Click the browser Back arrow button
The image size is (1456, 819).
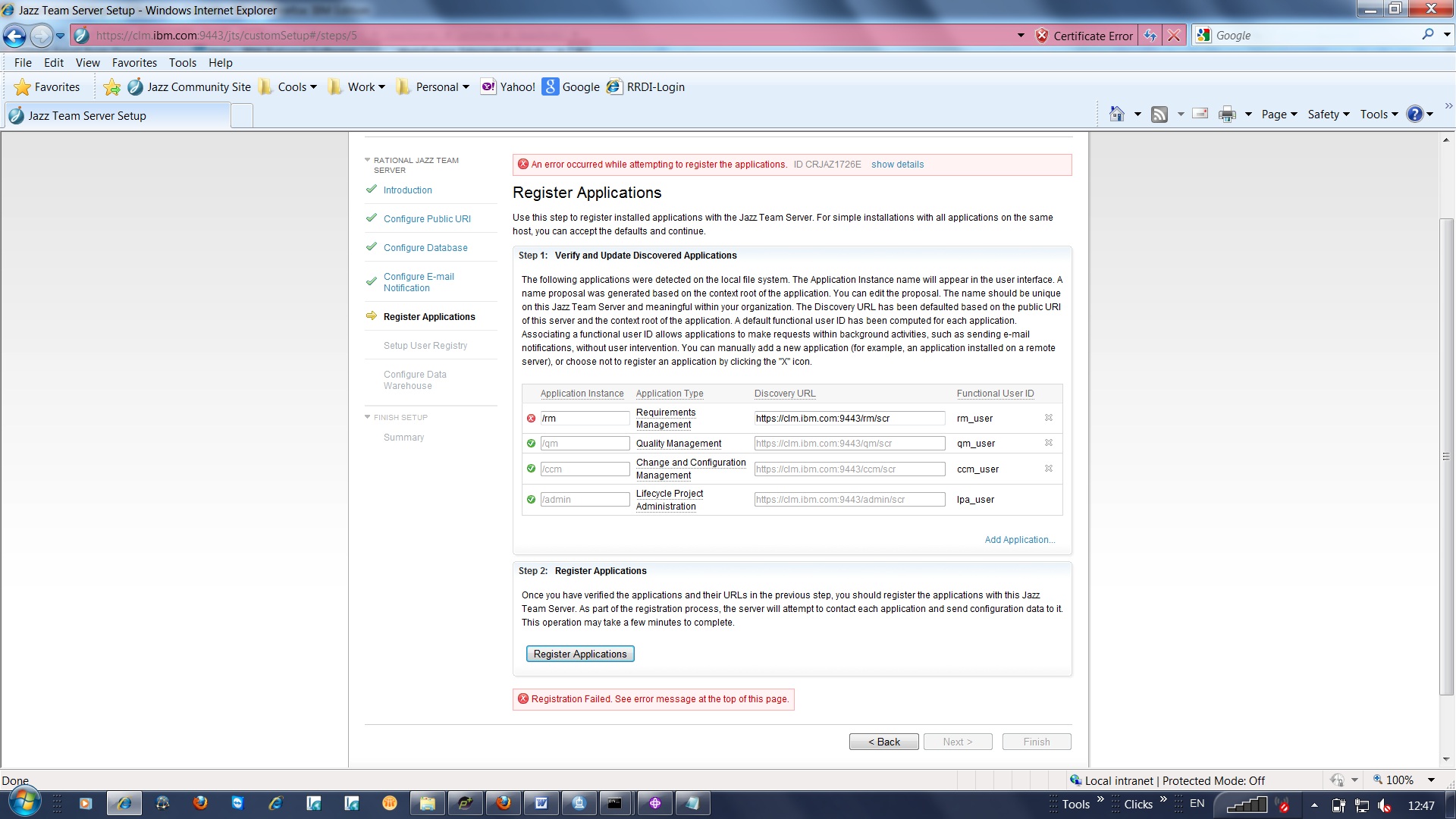14,36
